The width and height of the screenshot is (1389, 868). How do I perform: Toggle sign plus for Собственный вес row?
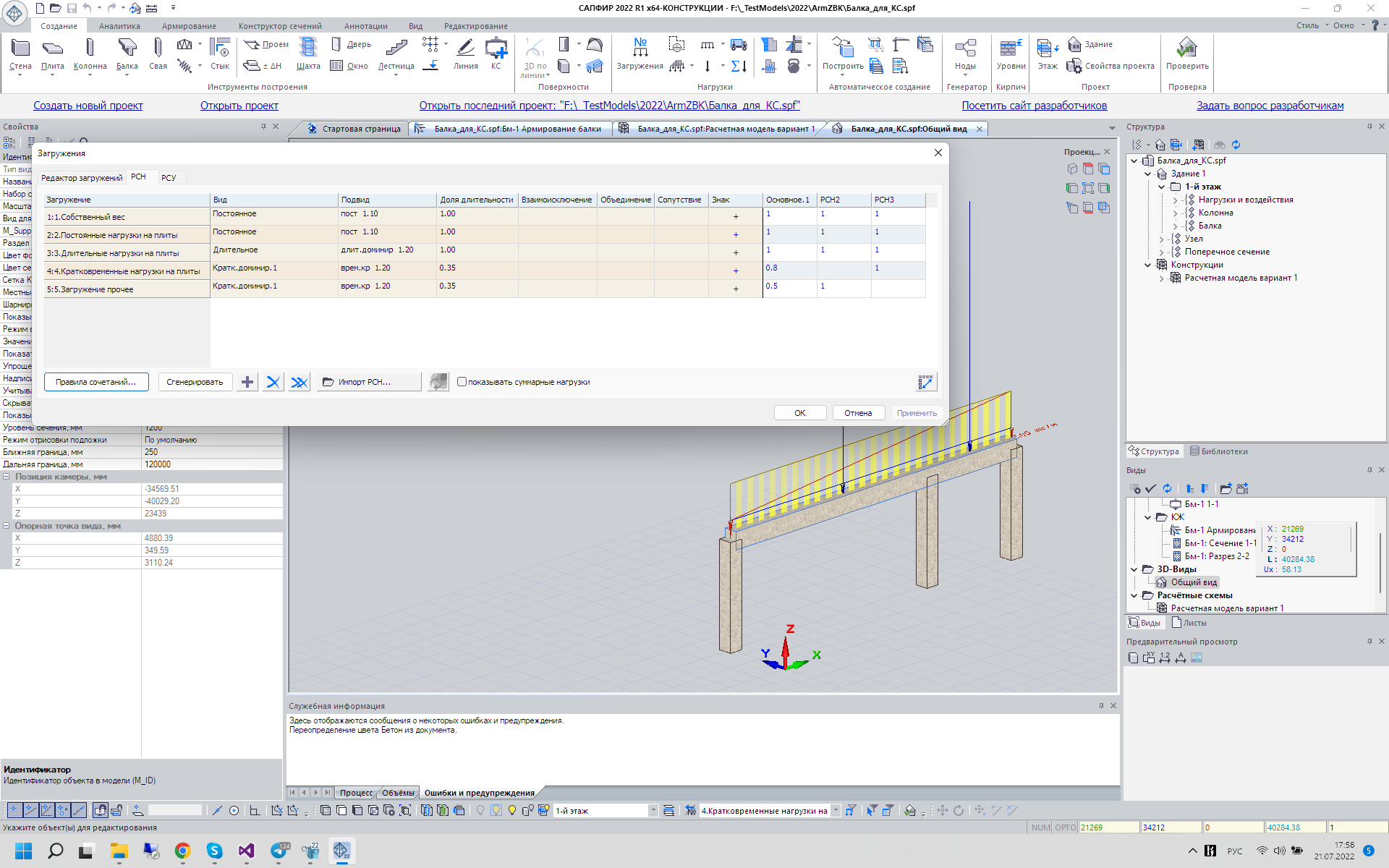click(x=736, y=217)
